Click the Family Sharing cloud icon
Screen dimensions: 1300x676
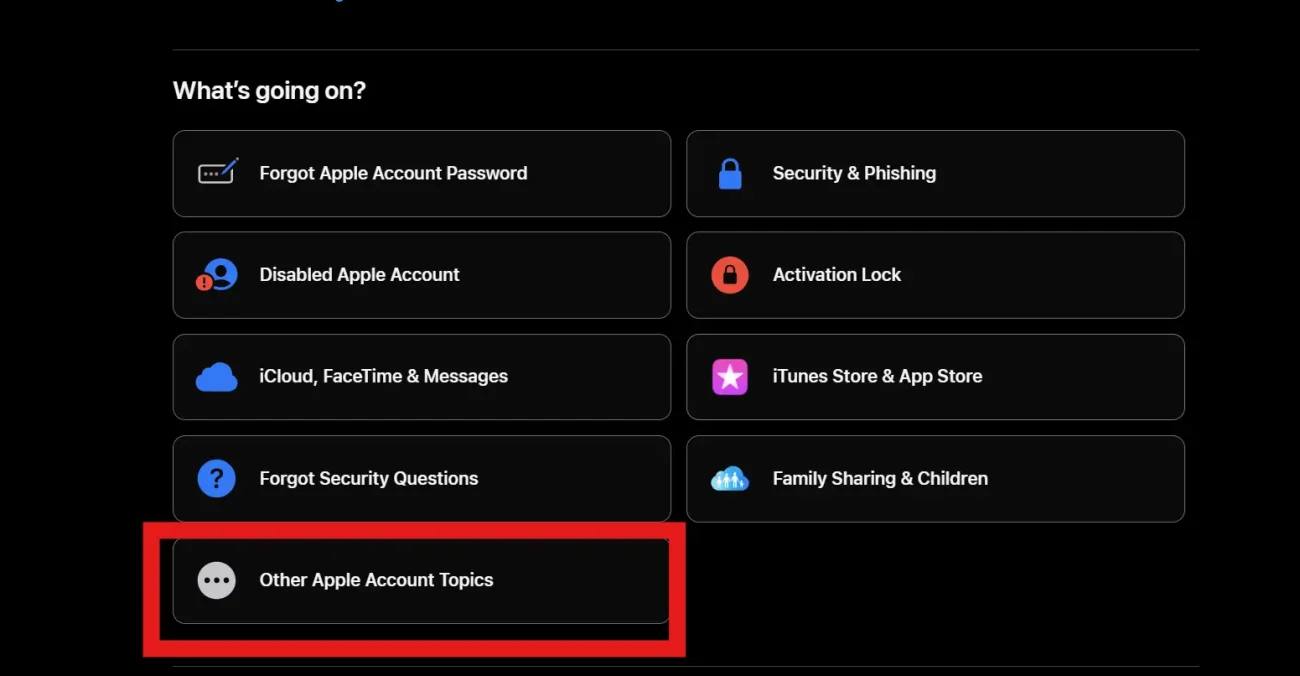point(730,479)
